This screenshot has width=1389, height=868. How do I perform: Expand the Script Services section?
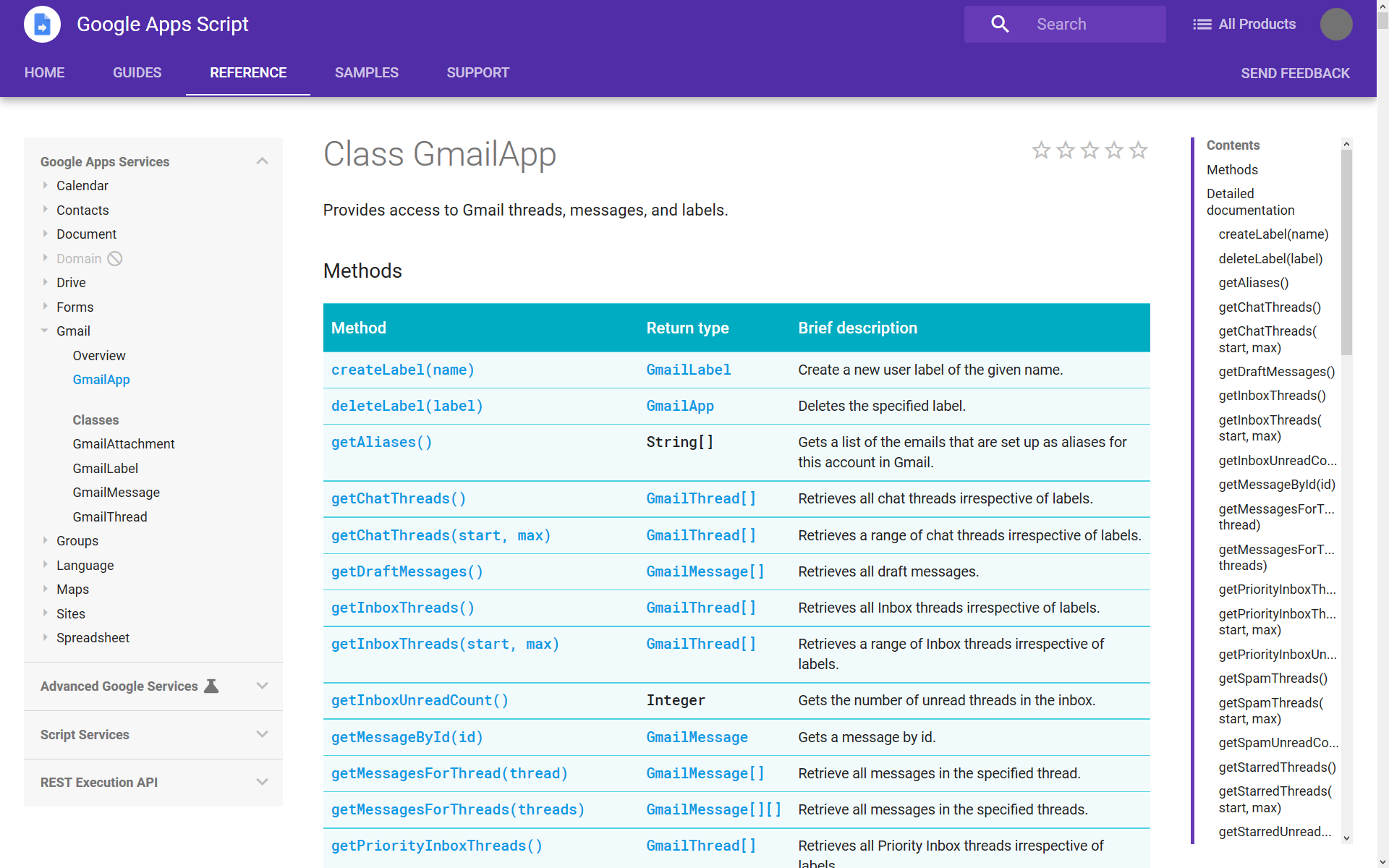[x=262, y=734]
